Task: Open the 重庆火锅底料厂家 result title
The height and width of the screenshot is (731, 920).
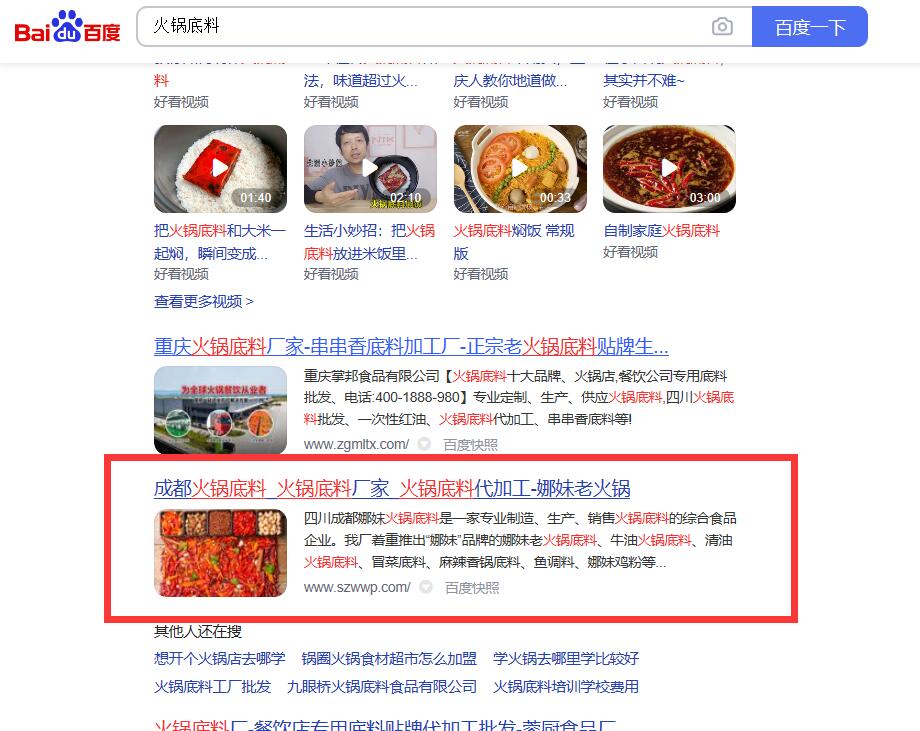Action: 411,347
